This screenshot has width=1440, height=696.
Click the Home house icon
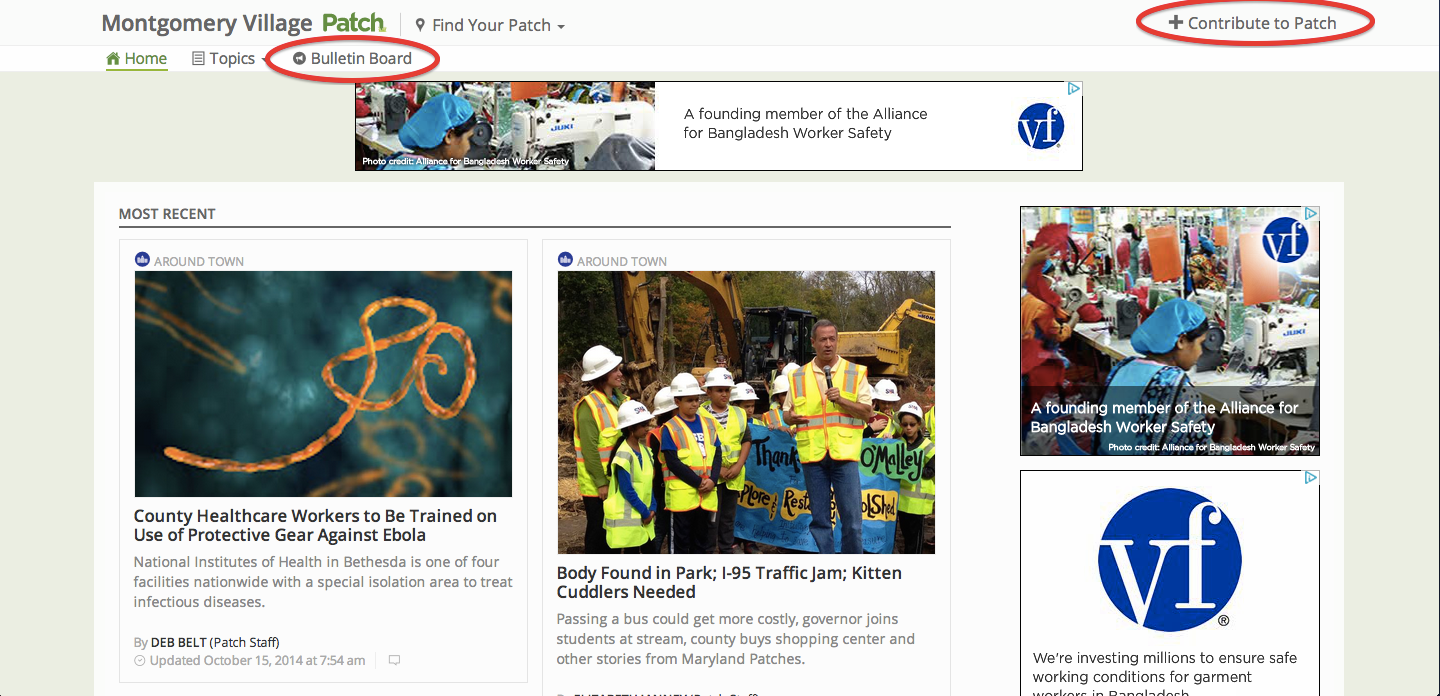113,59
